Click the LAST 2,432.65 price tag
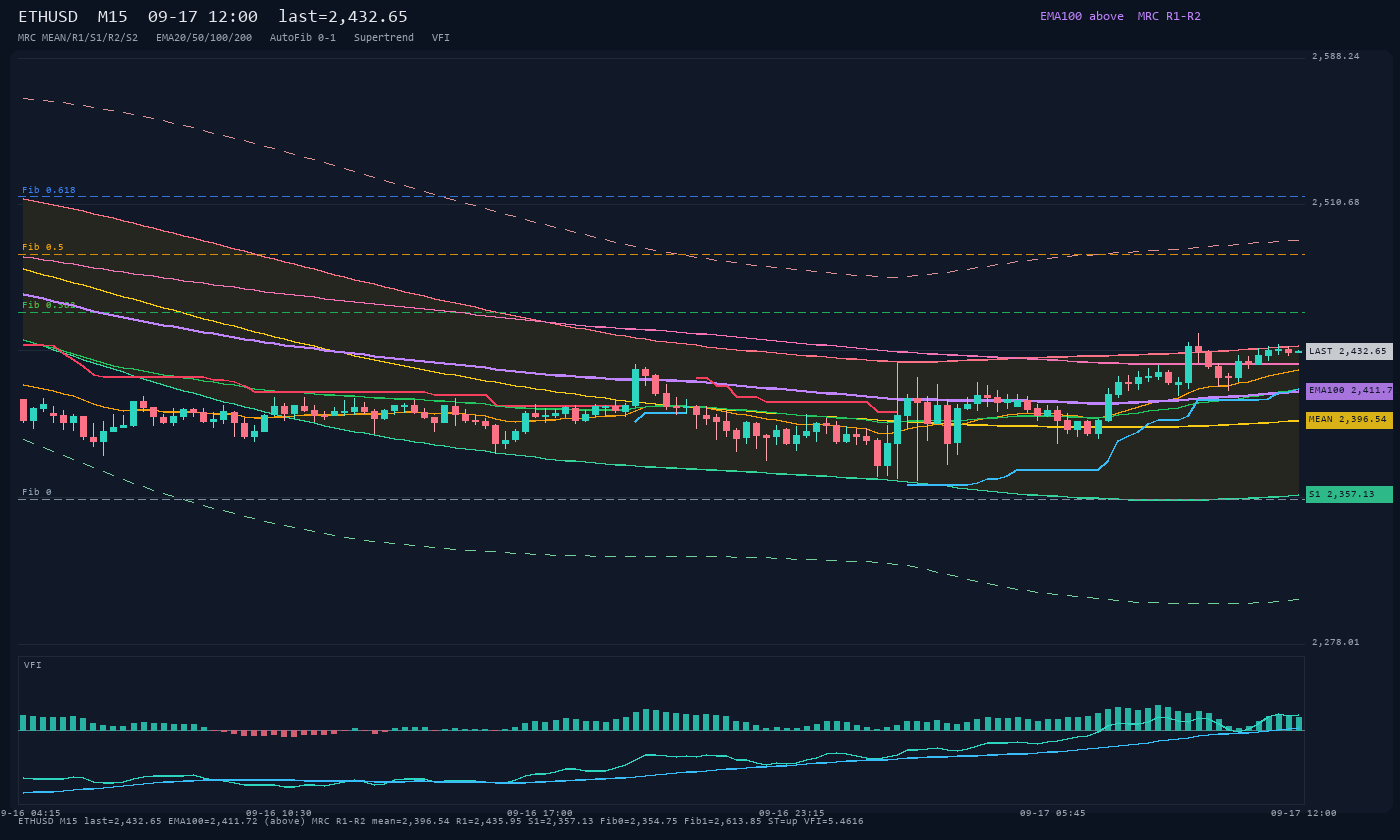 1349,351
